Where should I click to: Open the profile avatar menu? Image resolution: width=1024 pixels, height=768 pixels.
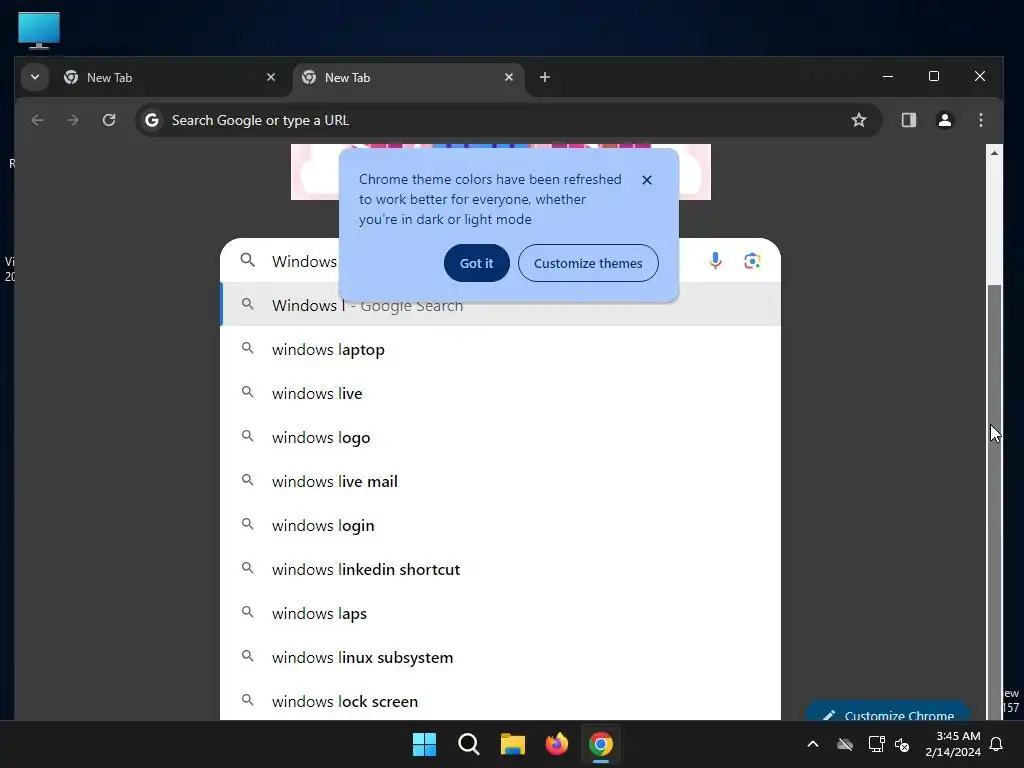(944, 120)
